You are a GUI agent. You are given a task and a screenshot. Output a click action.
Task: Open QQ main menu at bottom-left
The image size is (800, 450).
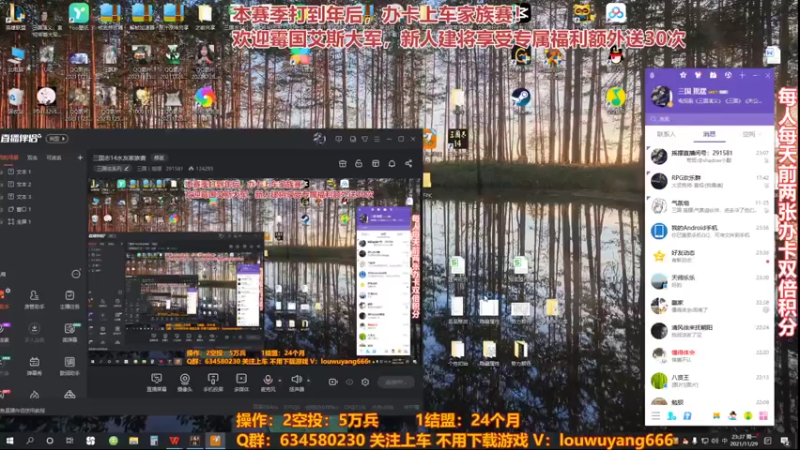(656, 416)
